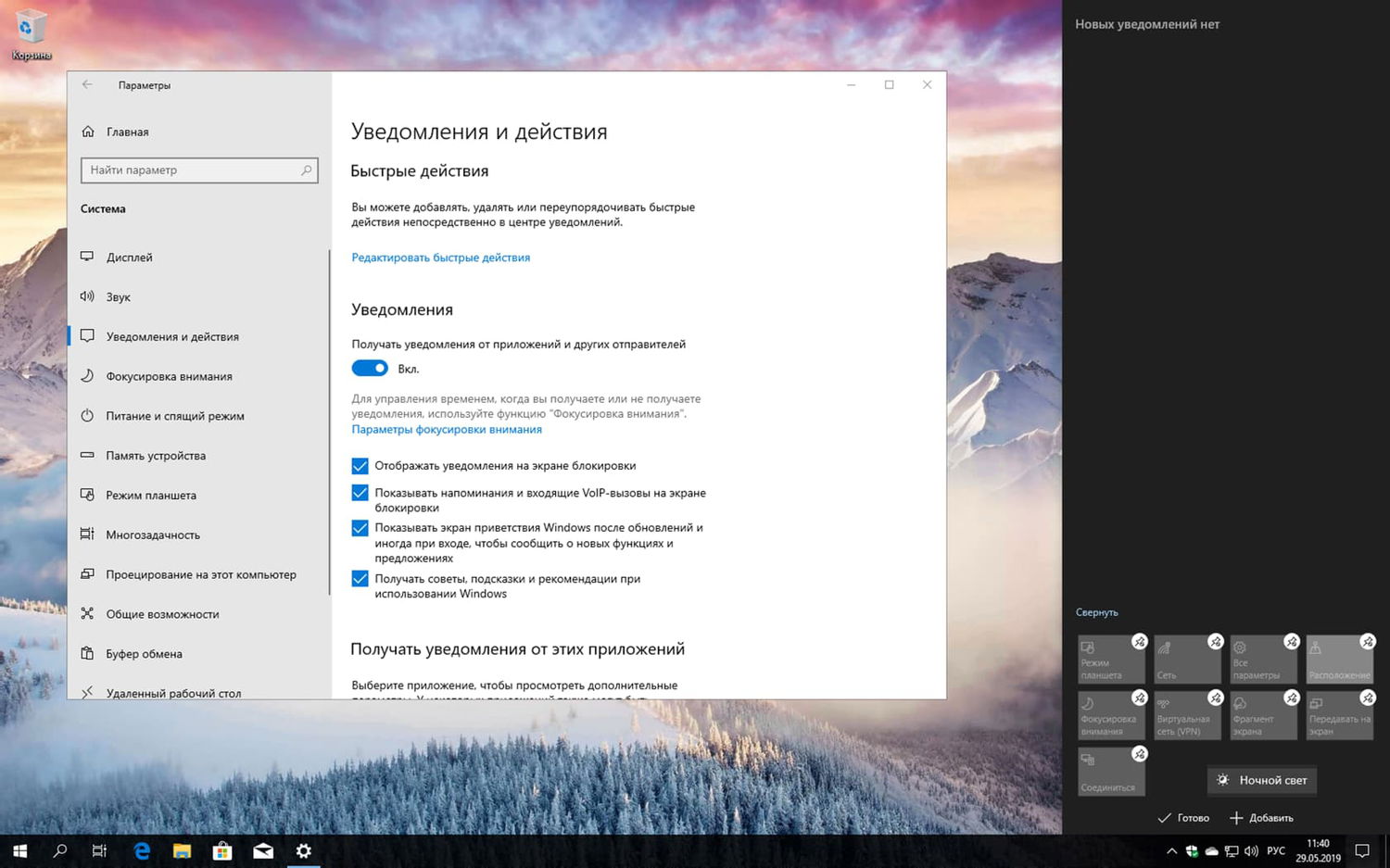Image resolution: width=1390 pixels, height=868 pixels.
Task: Open Дисплей settings section
Action: coord(129,257)
